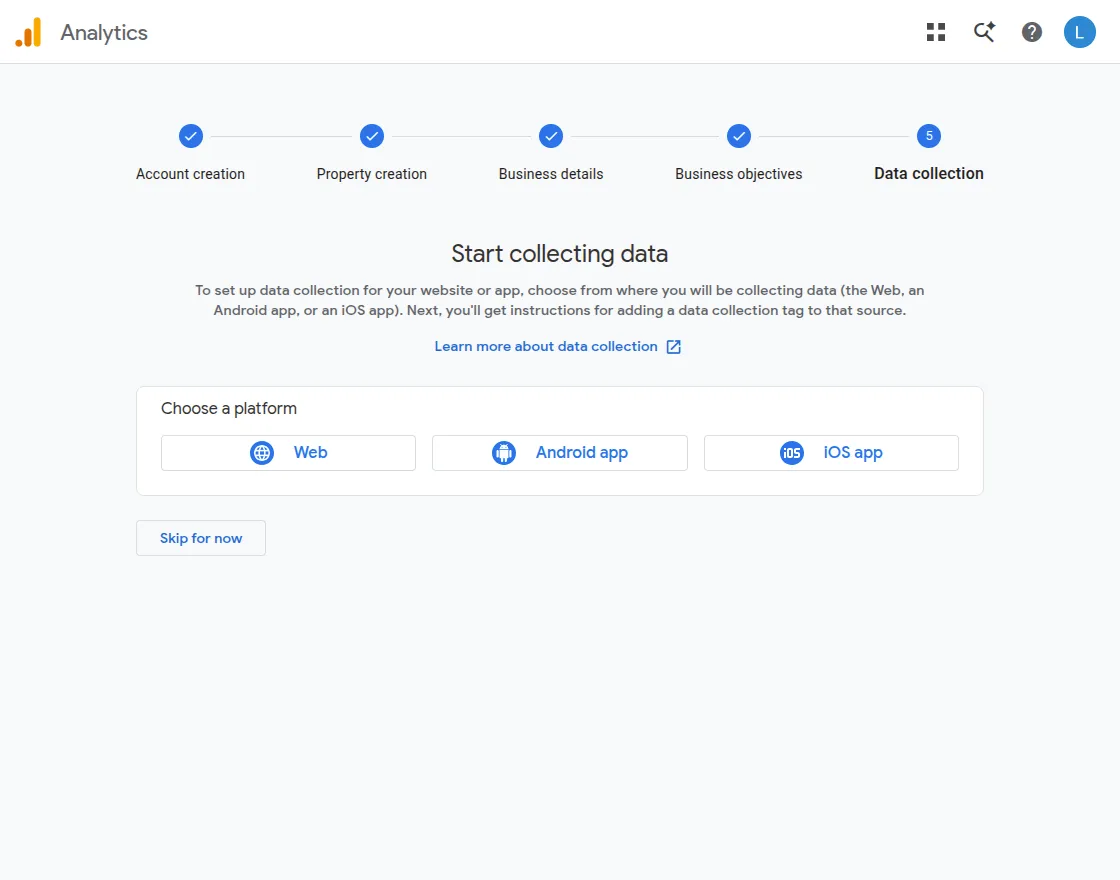Click the Google Analytics logo icon
This screenshot has height=880, width=1120.
pyautogui.click(x=29, y=32)
